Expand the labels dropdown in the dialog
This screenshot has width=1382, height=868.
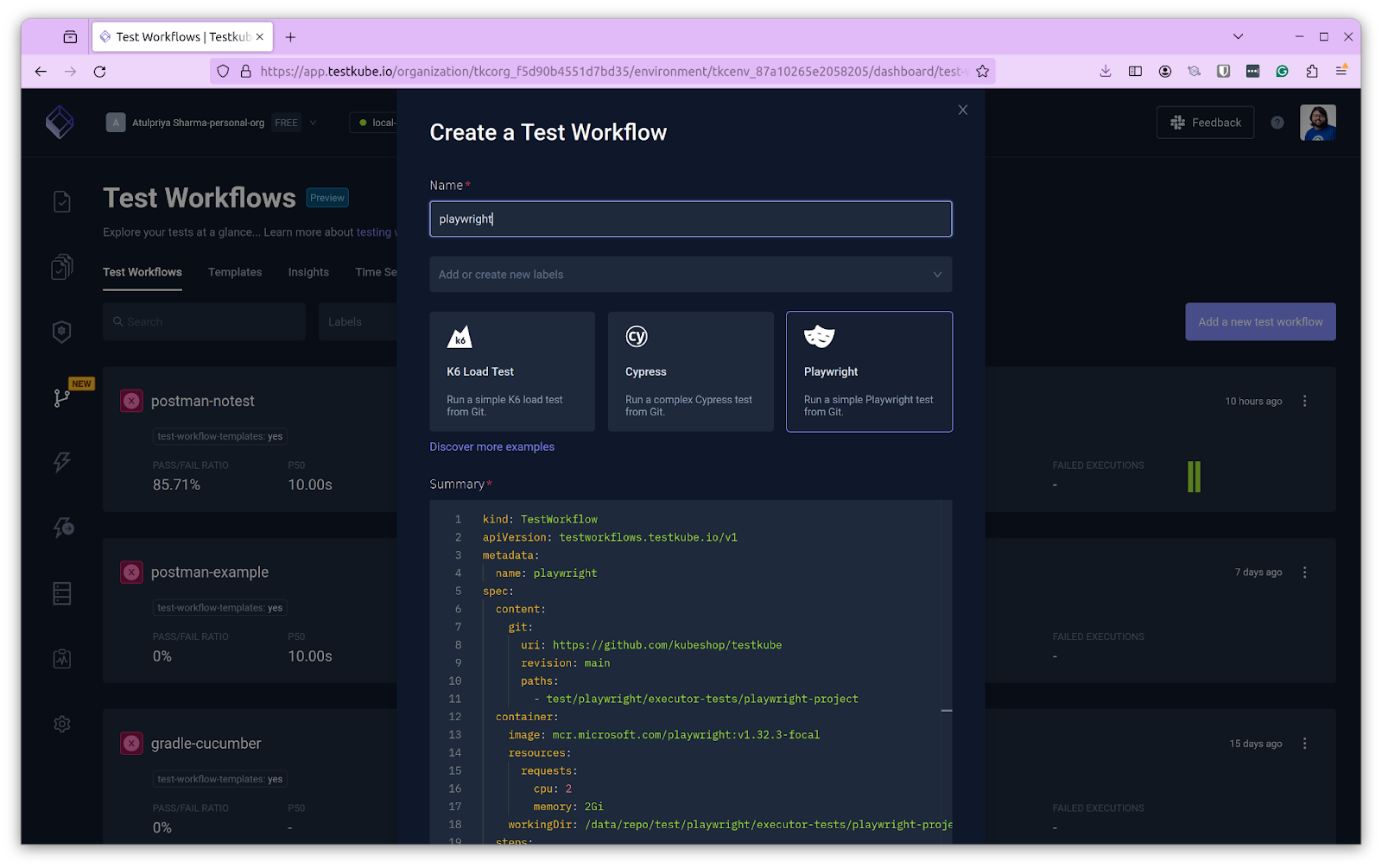pos(937,275)
